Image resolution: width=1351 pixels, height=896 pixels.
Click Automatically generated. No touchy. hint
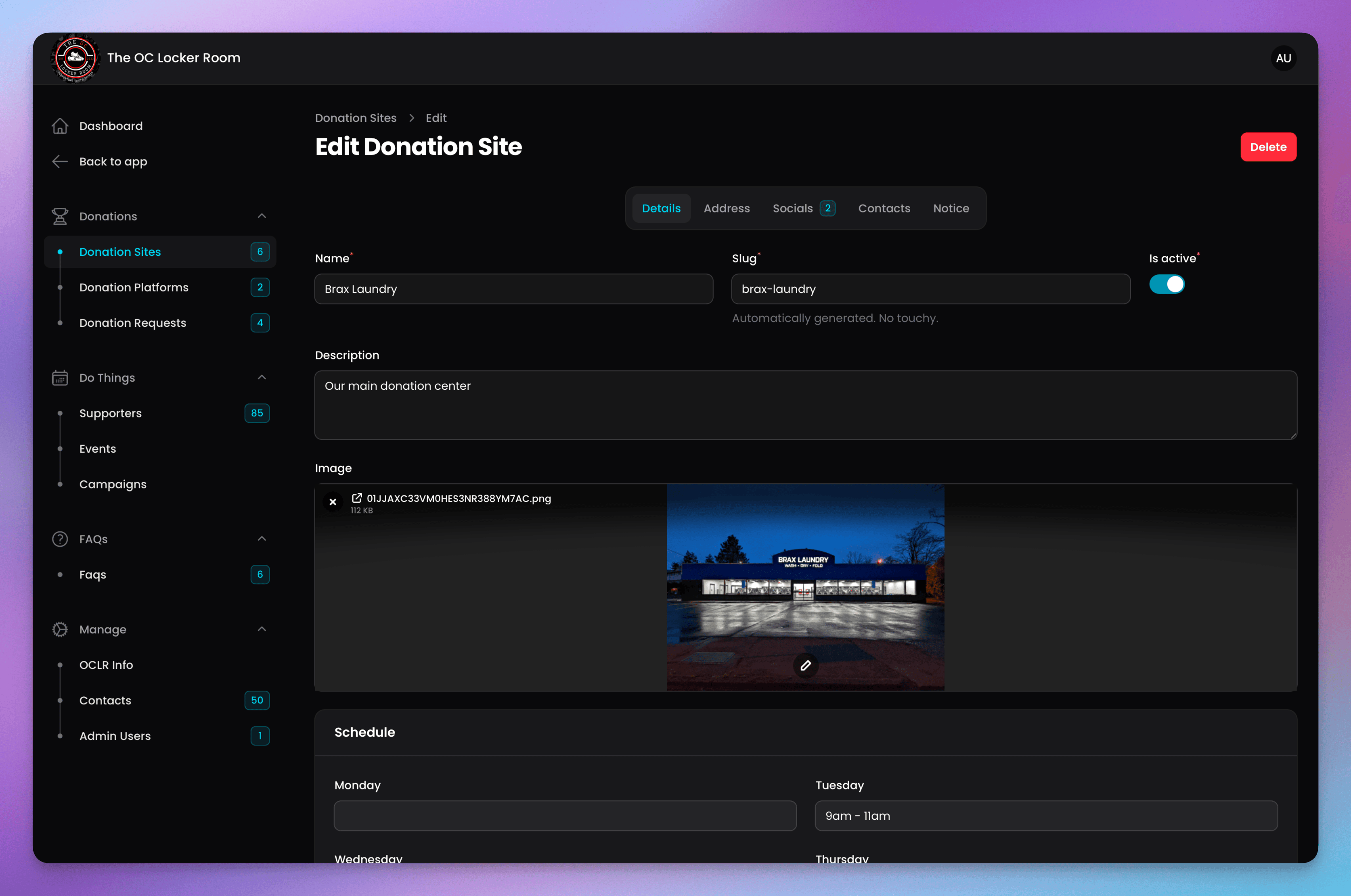835,318
